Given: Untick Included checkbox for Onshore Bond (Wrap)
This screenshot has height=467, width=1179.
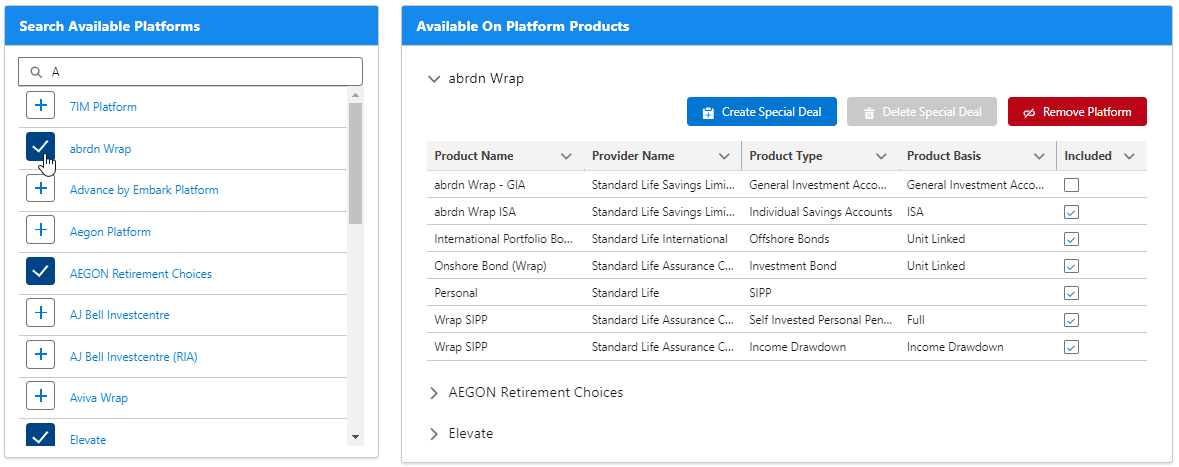Looking at the screenshot, I should pos(1071,266).
